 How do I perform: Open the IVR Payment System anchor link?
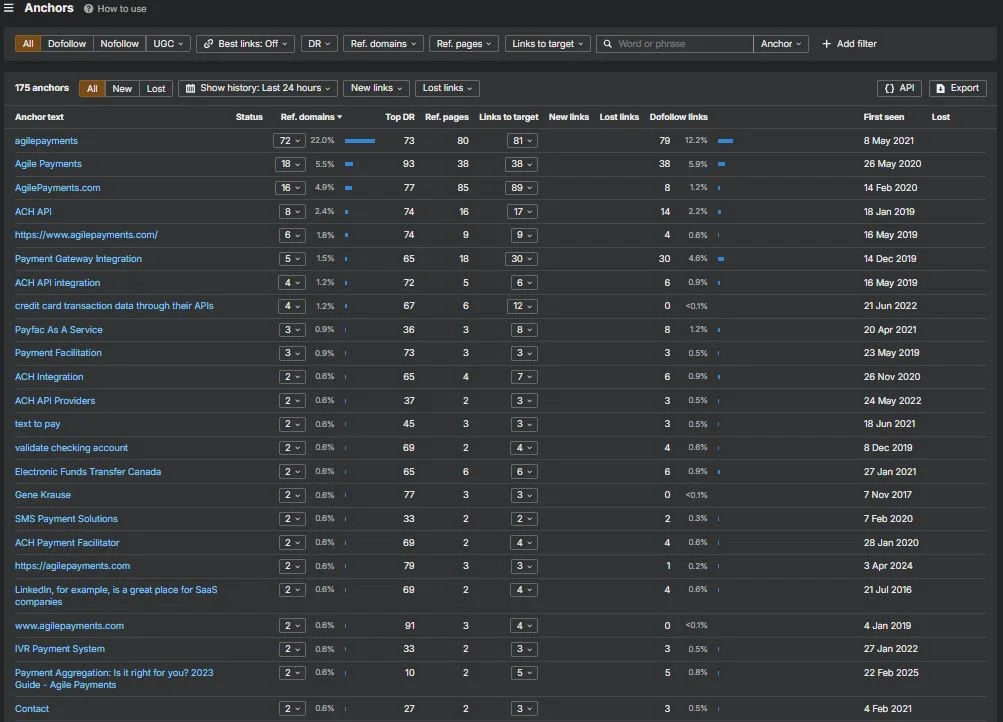point(59,649)
